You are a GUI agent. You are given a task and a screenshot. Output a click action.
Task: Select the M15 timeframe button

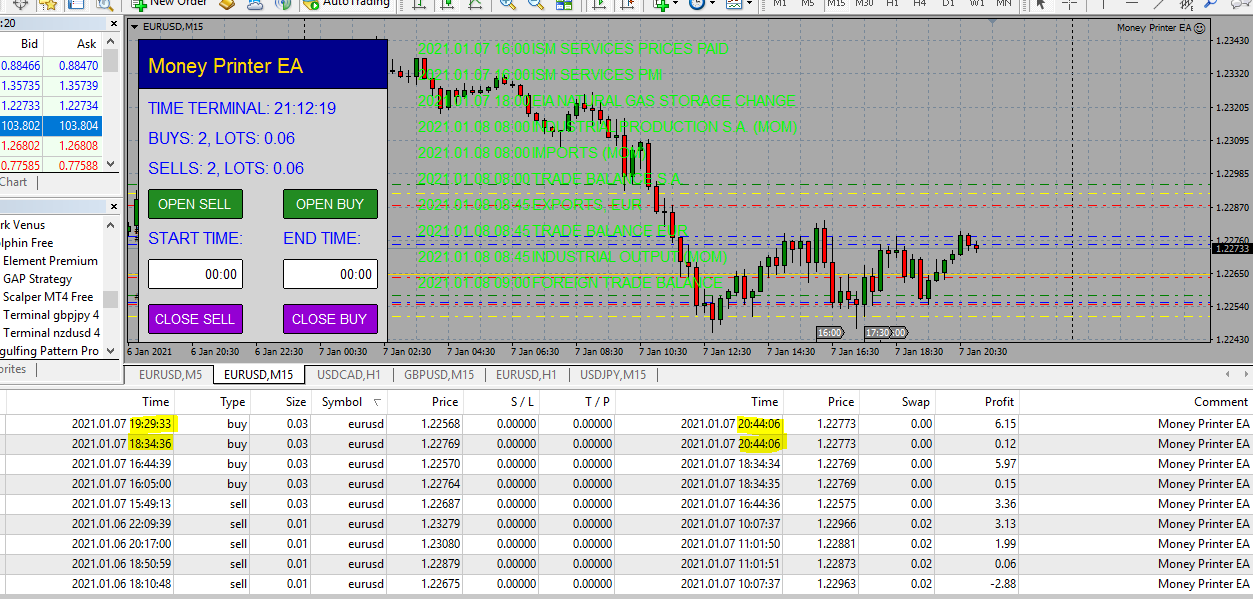836,4
